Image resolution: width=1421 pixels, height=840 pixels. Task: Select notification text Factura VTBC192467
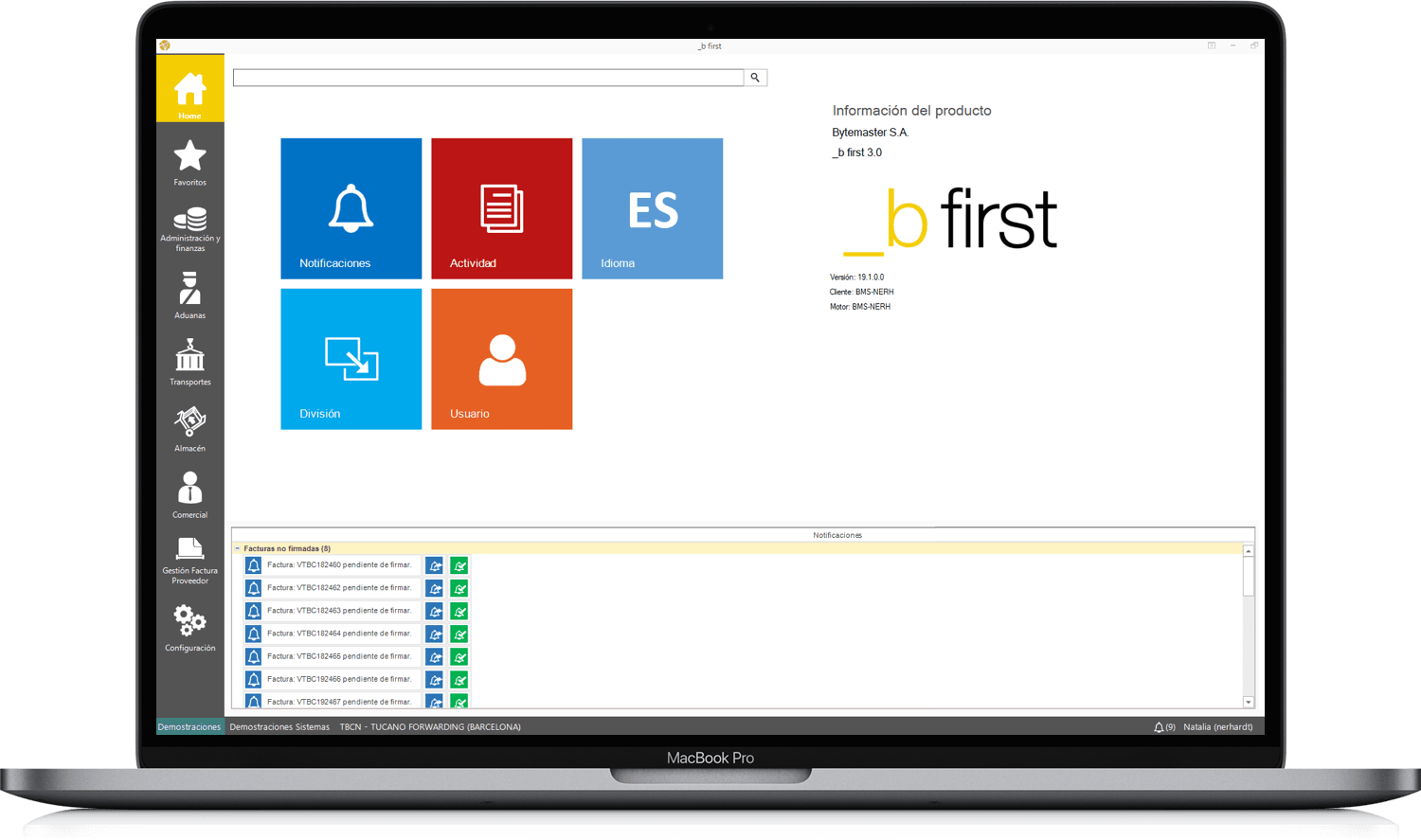pyautogui.click(x=339, y=702)
